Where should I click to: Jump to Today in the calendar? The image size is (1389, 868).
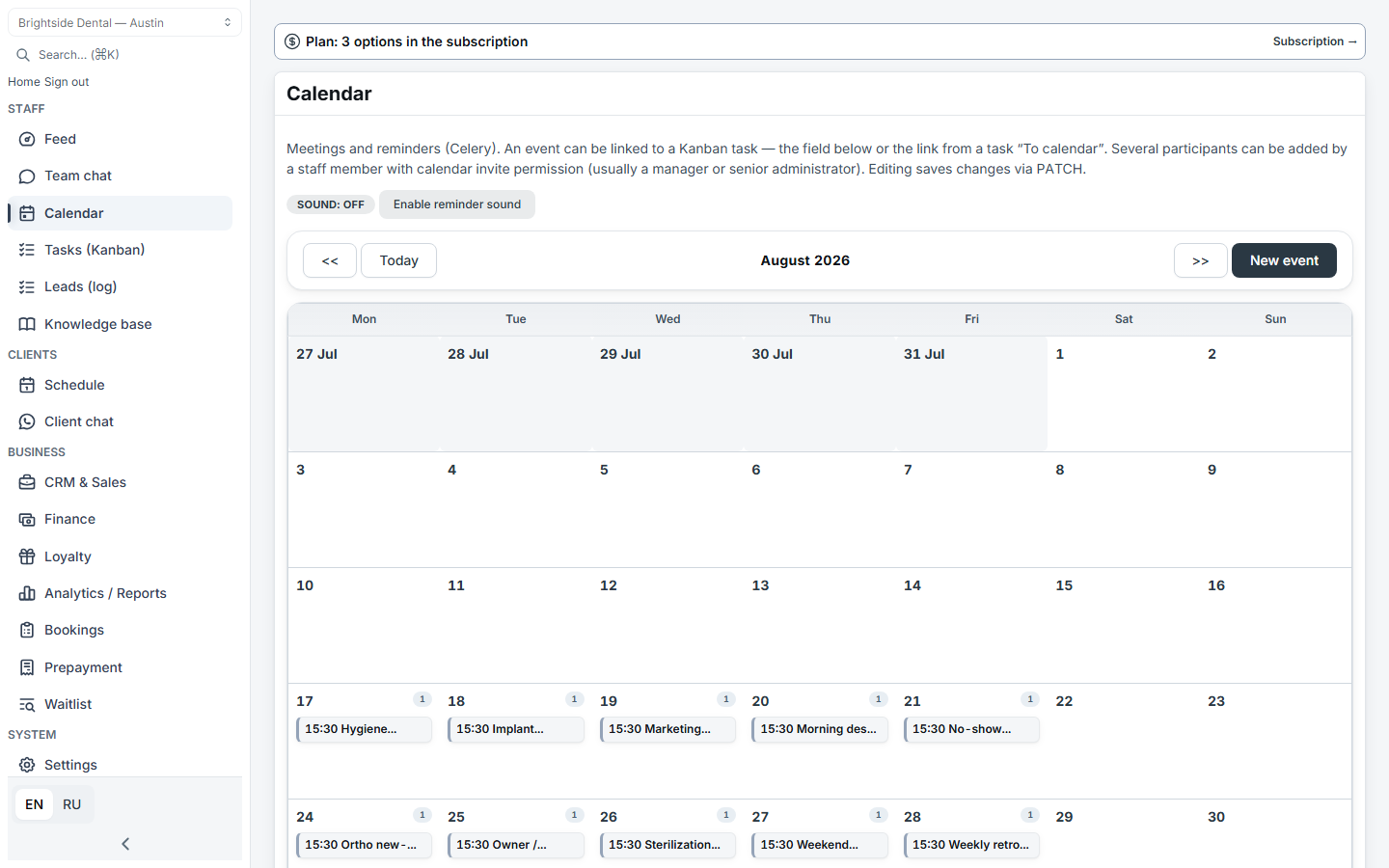coord(398,260)
